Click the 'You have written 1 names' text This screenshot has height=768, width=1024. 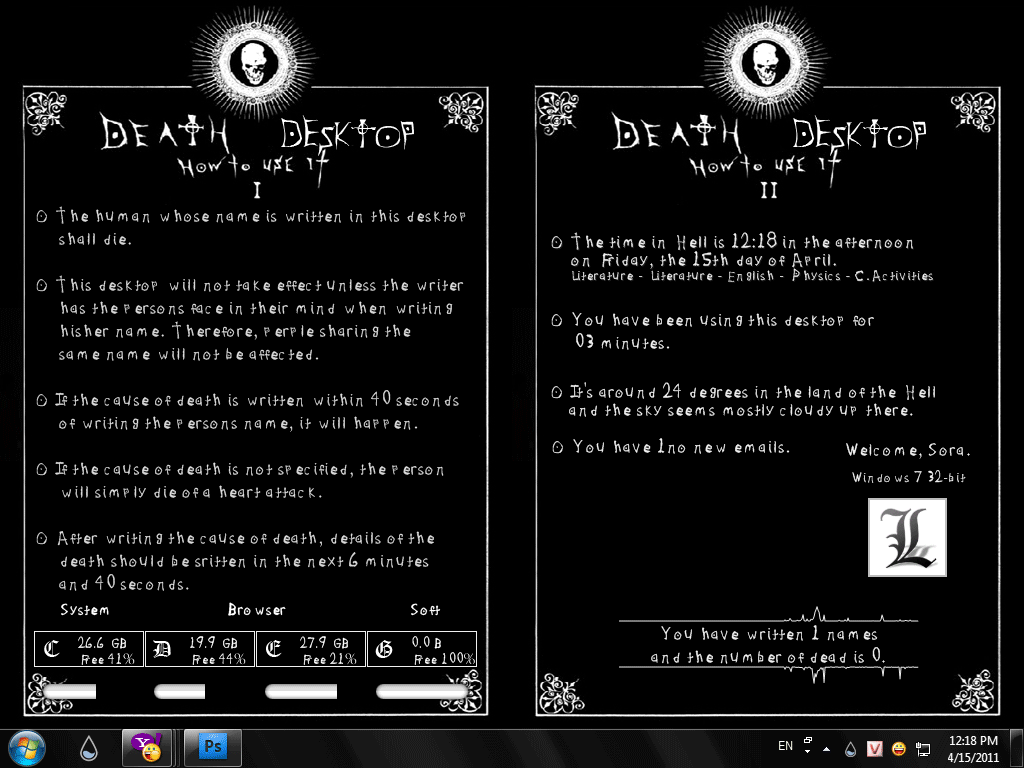point(769,634)
